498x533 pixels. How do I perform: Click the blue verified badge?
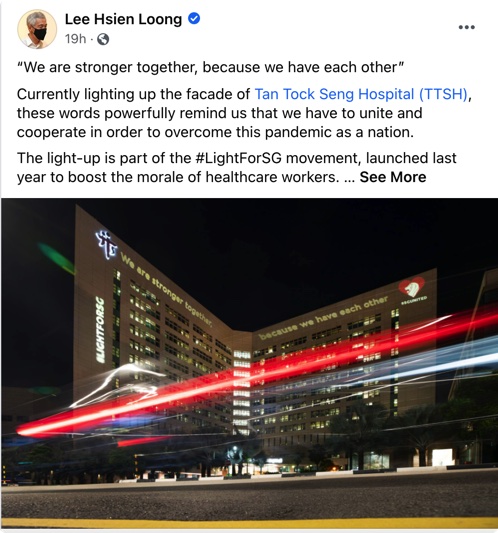194,18
